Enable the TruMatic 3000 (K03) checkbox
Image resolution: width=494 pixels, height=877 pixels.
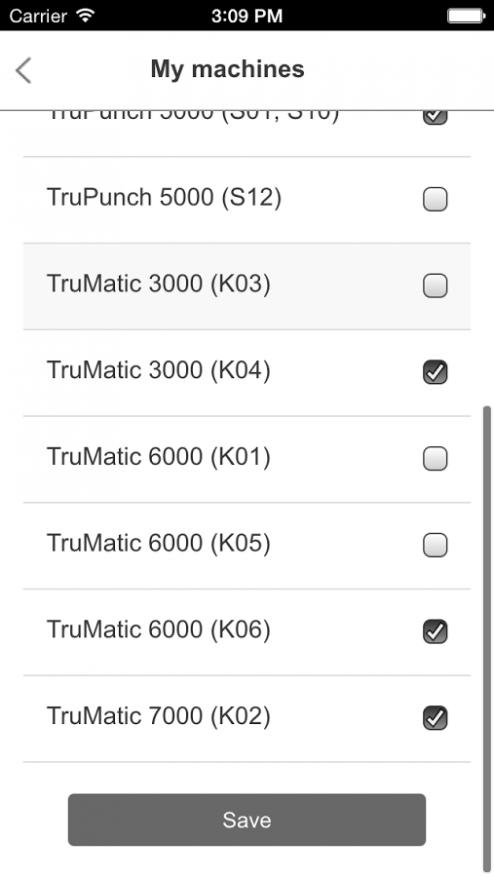pyautogui.click(x=435, y=286)
